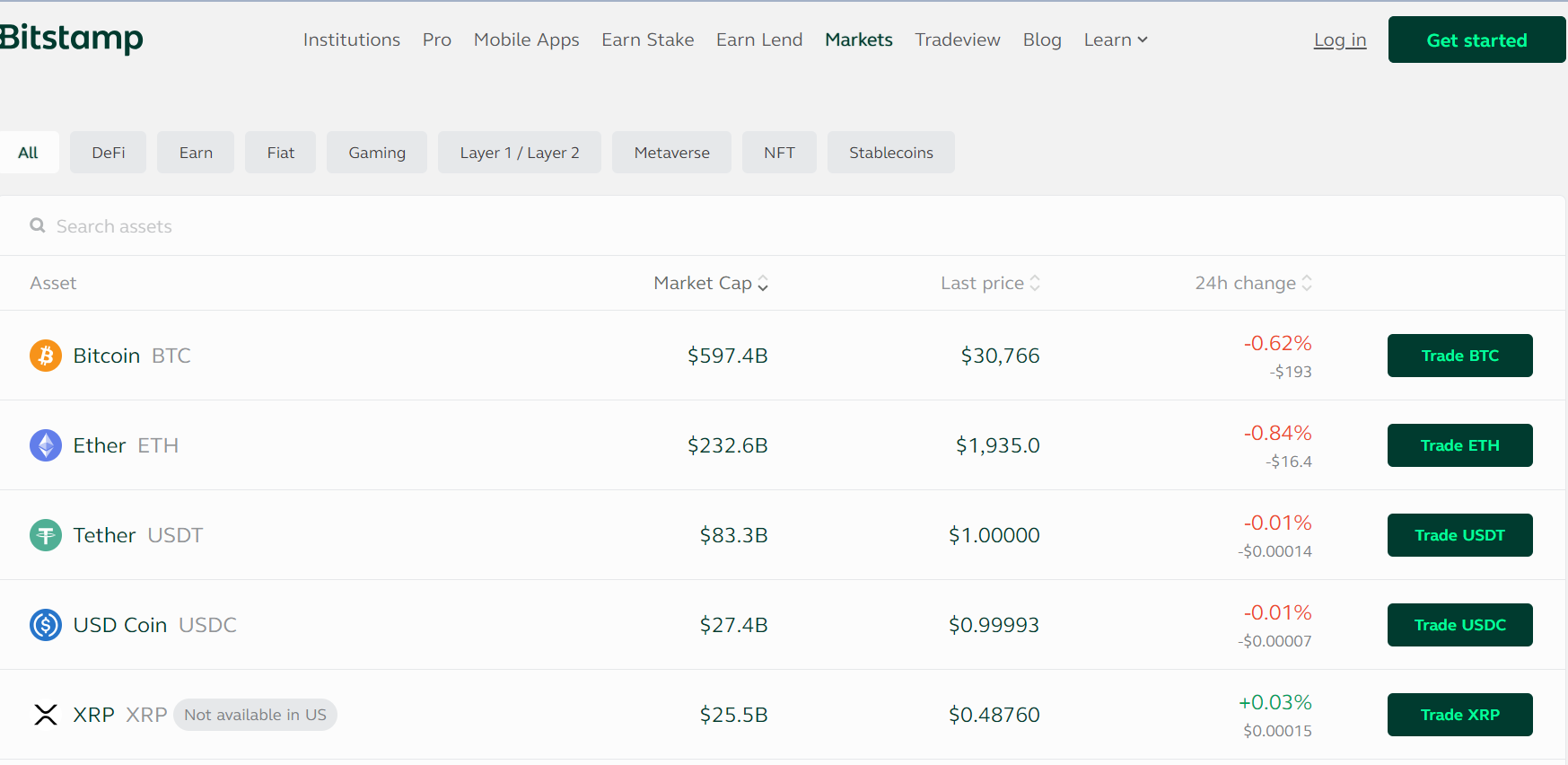Screen dimensions: 1568x765
Task: Click USD Coin price $0.99993
Action: point(994,625)
